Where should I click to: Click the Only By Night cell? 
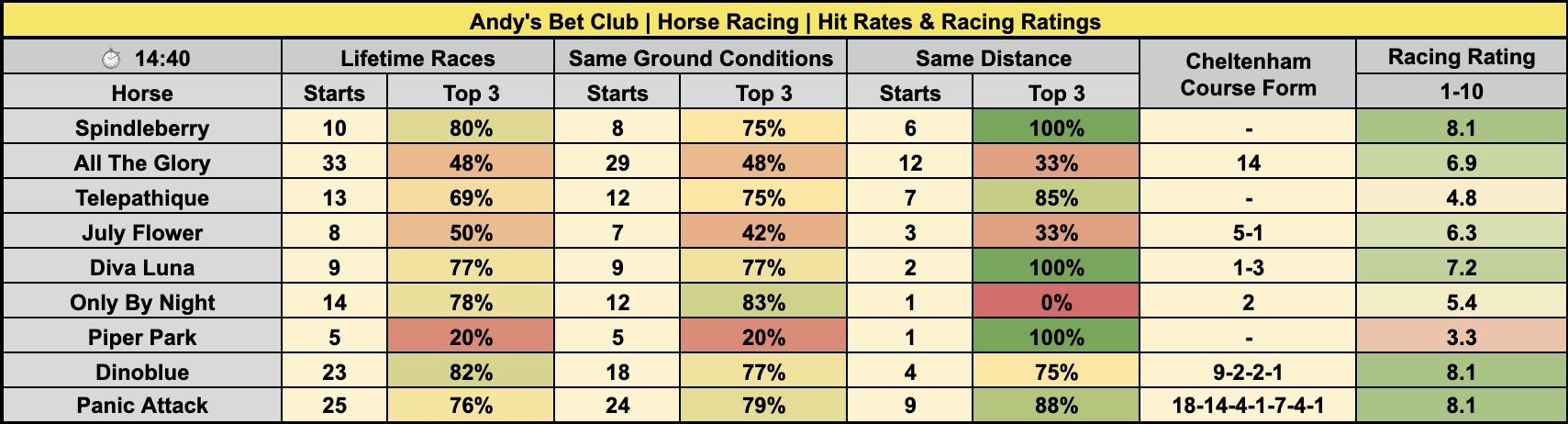pyautogui.click(x=142, y=303)
